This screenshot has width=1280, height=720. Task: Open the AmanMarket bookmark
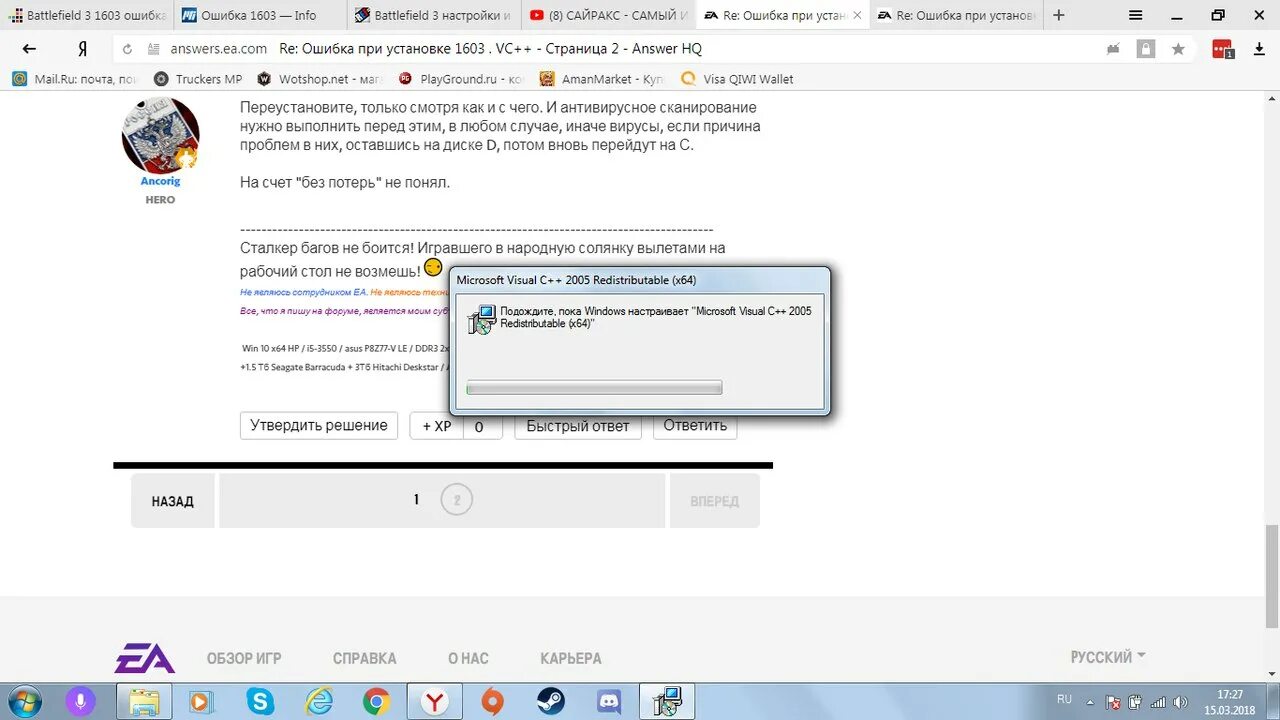click(601, 79)
